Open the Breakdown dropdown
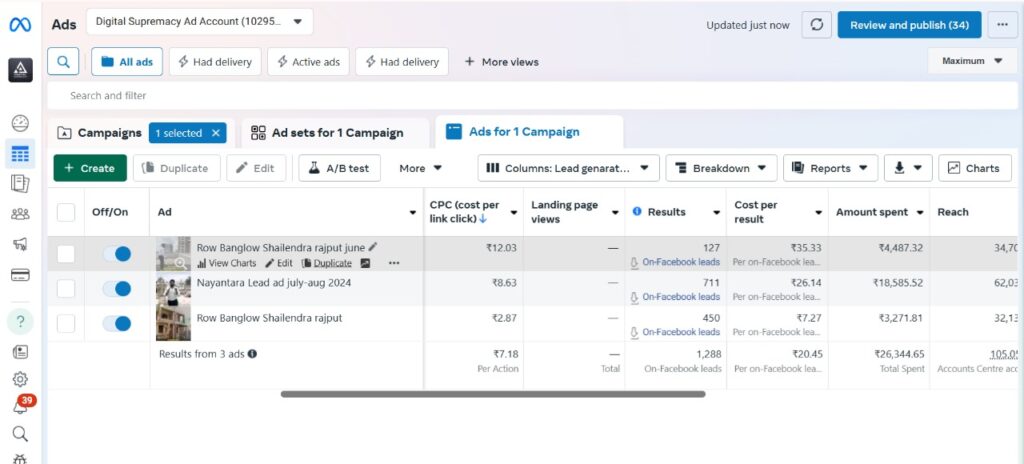 (x=721, y=168)
